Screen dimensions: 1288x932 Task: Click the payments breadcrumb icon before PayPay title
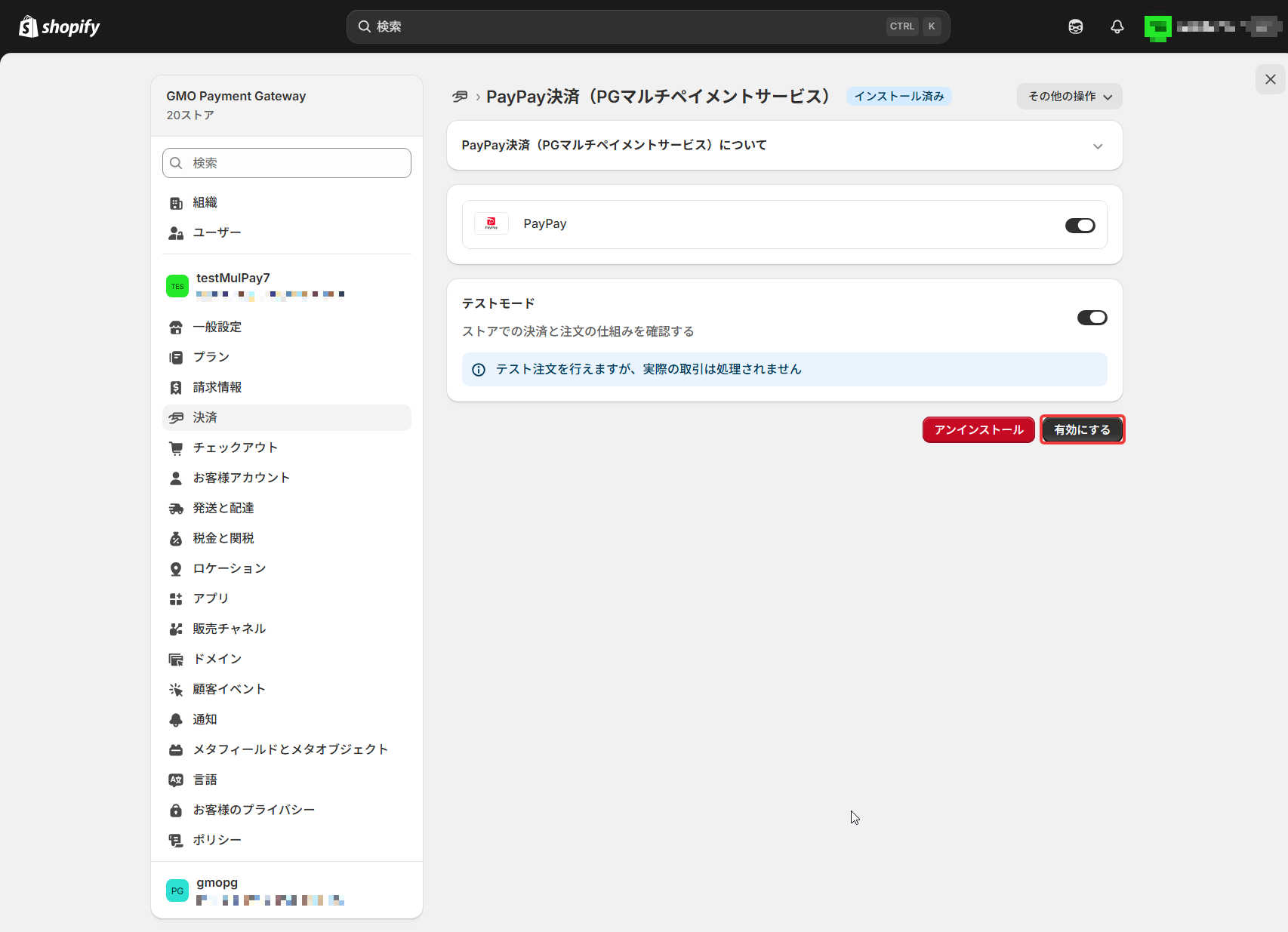[460, 97]
